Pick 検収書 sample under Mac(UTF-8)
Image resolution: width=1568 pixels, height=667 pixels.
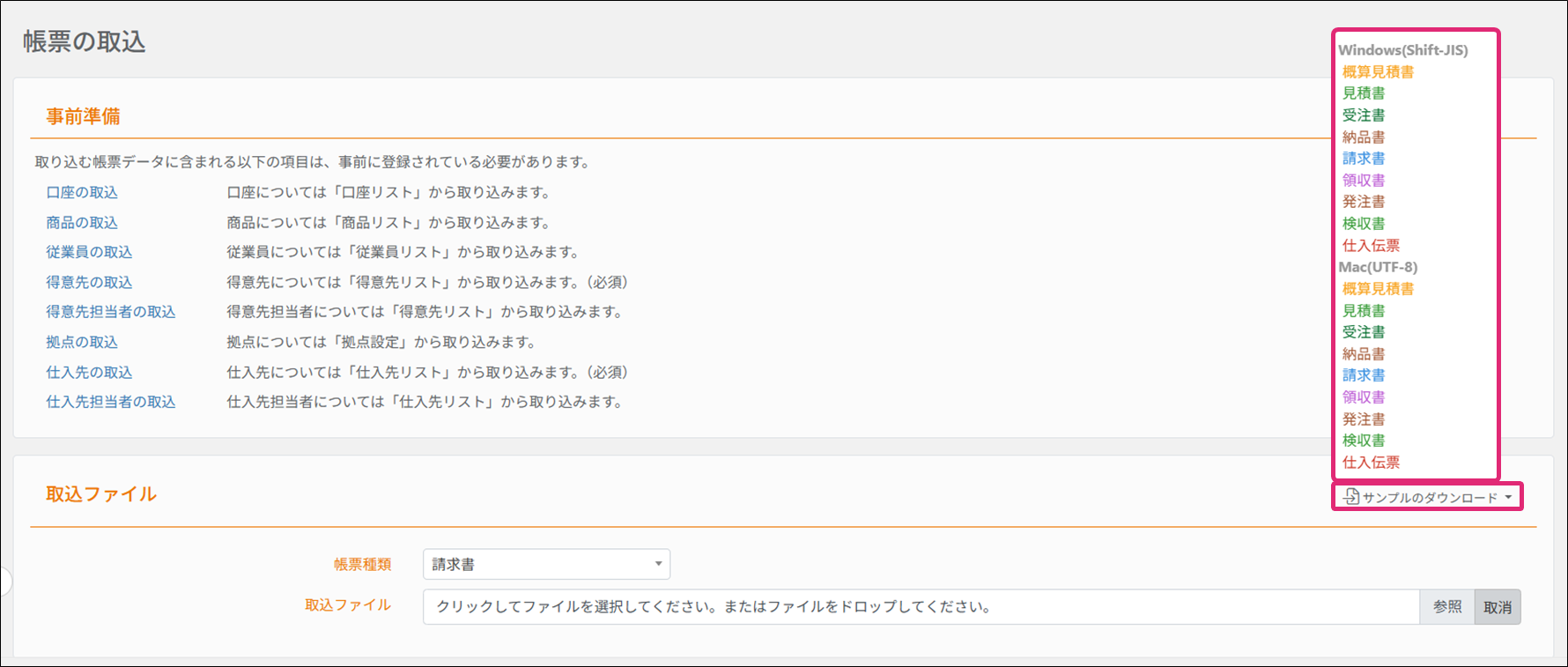1364,441
